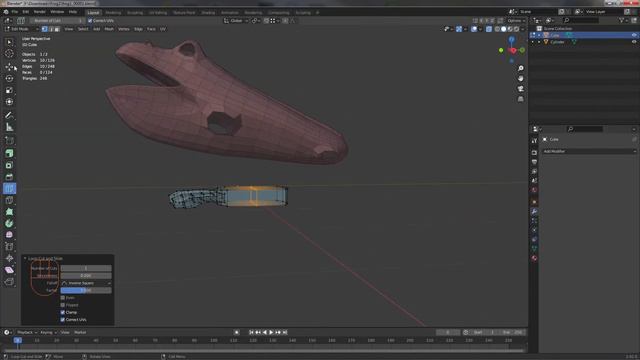Click the Number of Cuts field in operator panel
This screenshot has width=640, height=360.
click(86, 268)
